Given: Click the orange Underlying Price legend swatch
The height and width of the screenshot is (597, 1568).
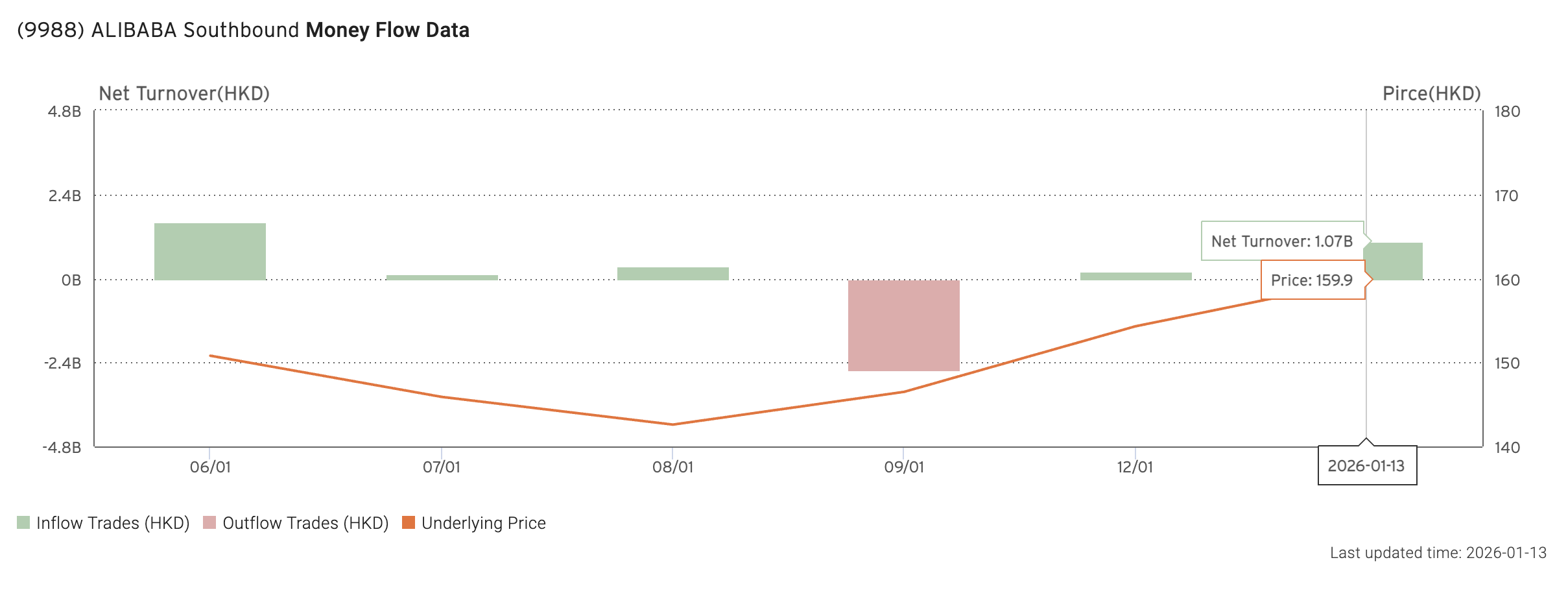Looking at the screenshot, I should click(x=409, y=523).
